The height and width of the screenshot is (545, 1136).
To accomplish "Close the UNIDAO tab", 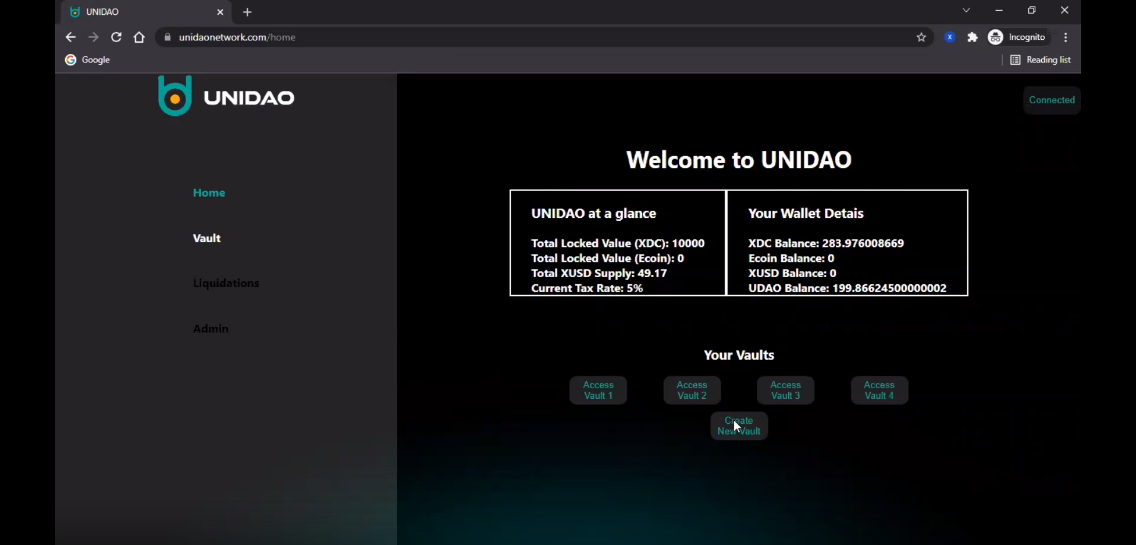I will (220, 12).
